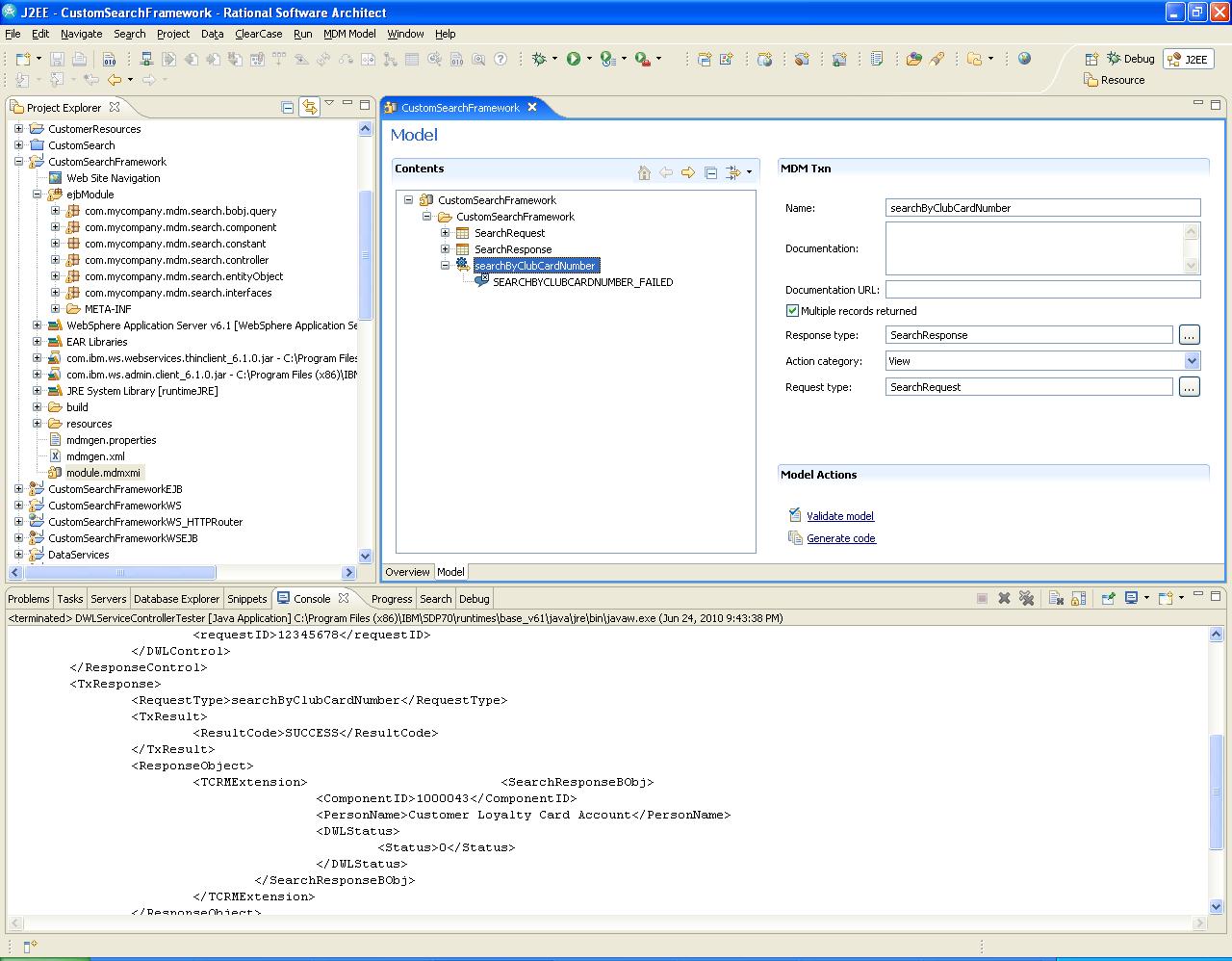This screenshot has height=961, width=1232.
Task: Open the Action category dropdown
Action: pos(1192,360)
